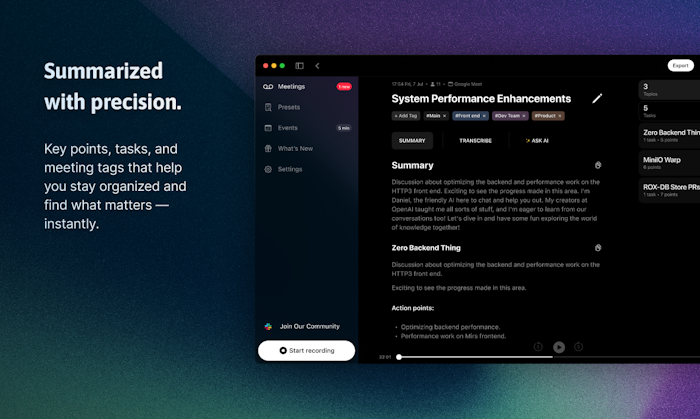This screenshot has width=700, height=419.
Task: Go back with the chevron arrow
Action: [317, 66]
